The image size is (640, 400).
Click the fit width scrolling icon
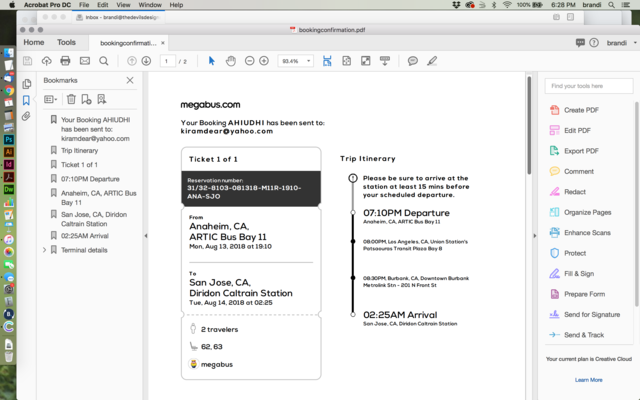click(327, 61)
